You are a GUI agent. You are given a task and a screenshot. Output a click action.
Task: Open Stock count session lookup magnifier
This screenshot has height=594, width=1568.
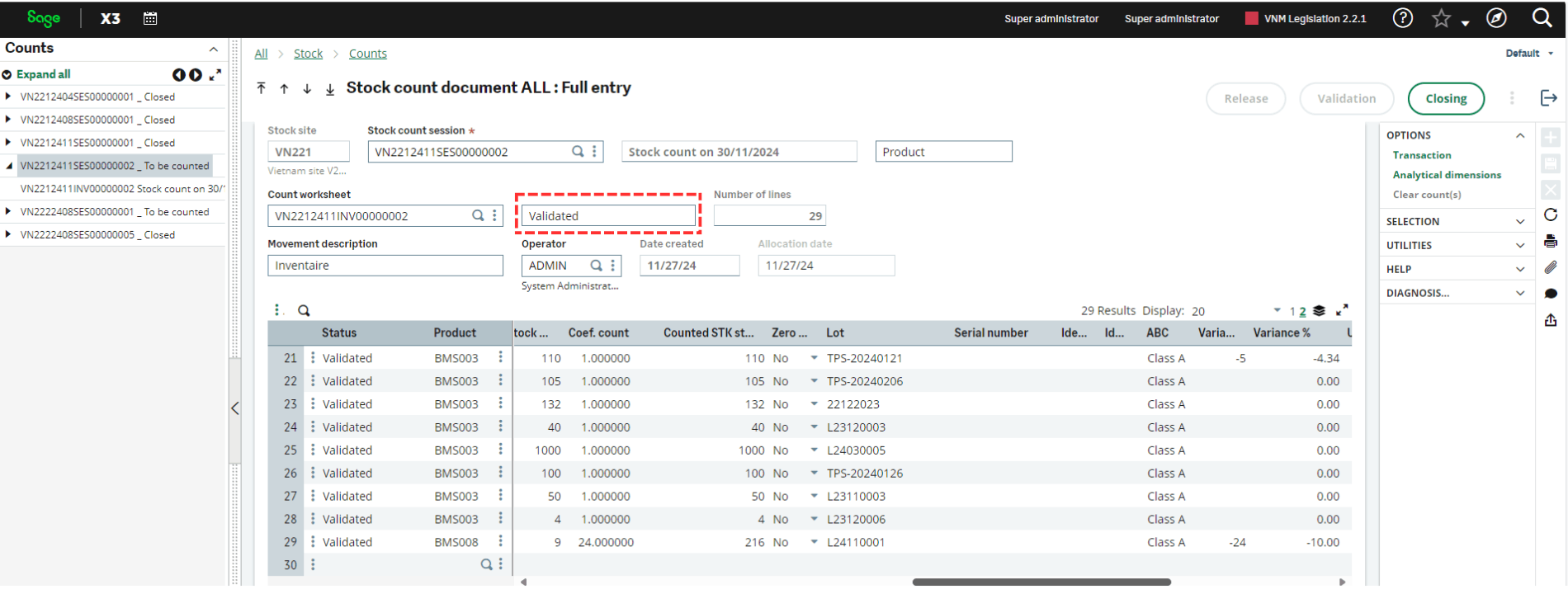tap(578, 151)
